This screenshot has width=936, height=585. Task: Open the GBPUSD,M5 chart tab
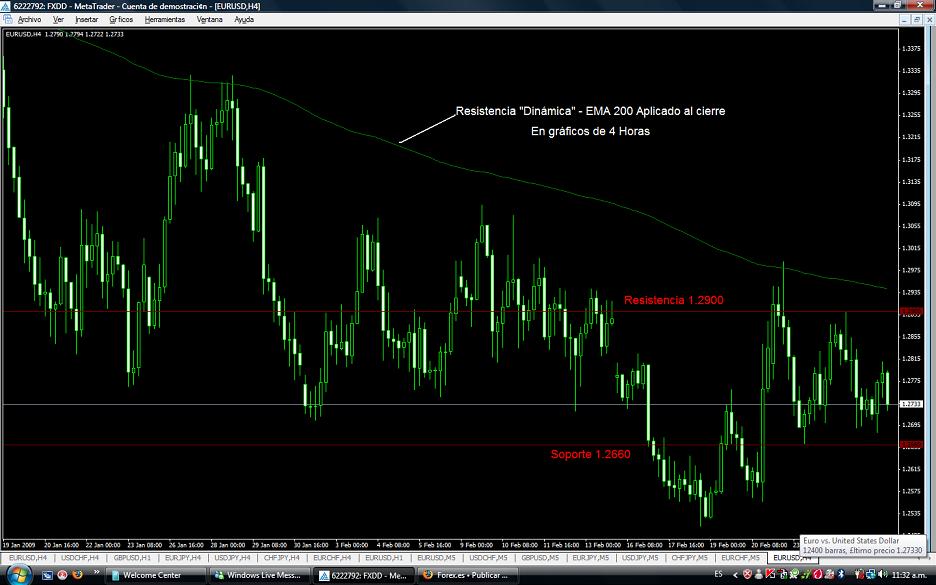[541, 557]
